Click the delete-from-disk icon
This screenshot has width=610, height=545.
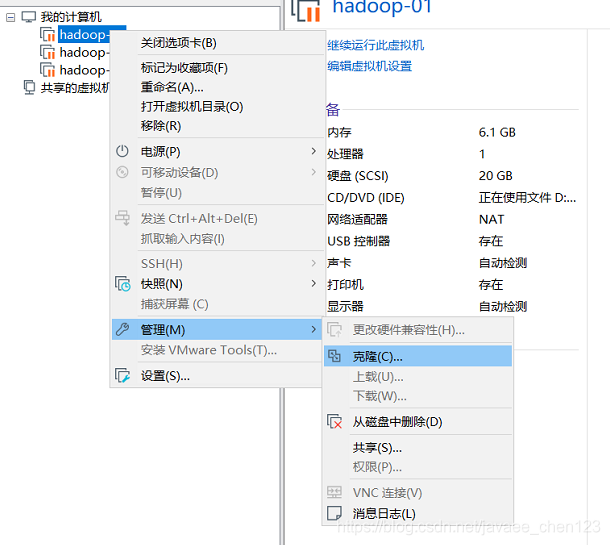point(335,422)
